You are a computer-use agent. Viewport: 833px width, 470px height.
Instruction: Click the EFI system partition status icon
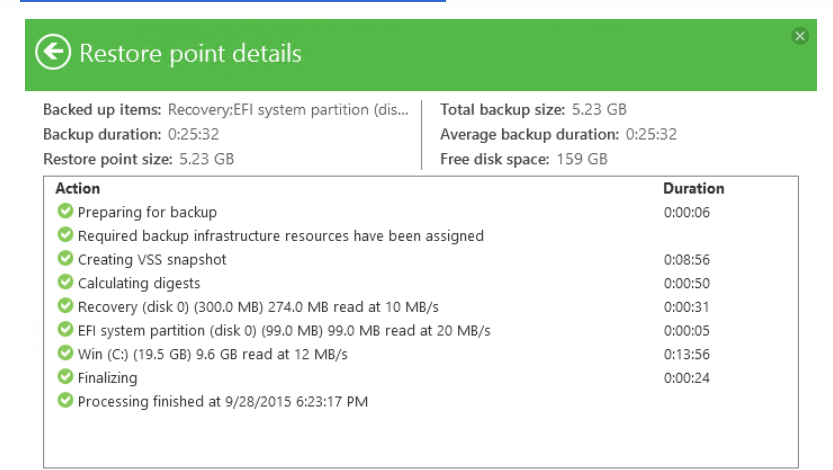point(65,330)
